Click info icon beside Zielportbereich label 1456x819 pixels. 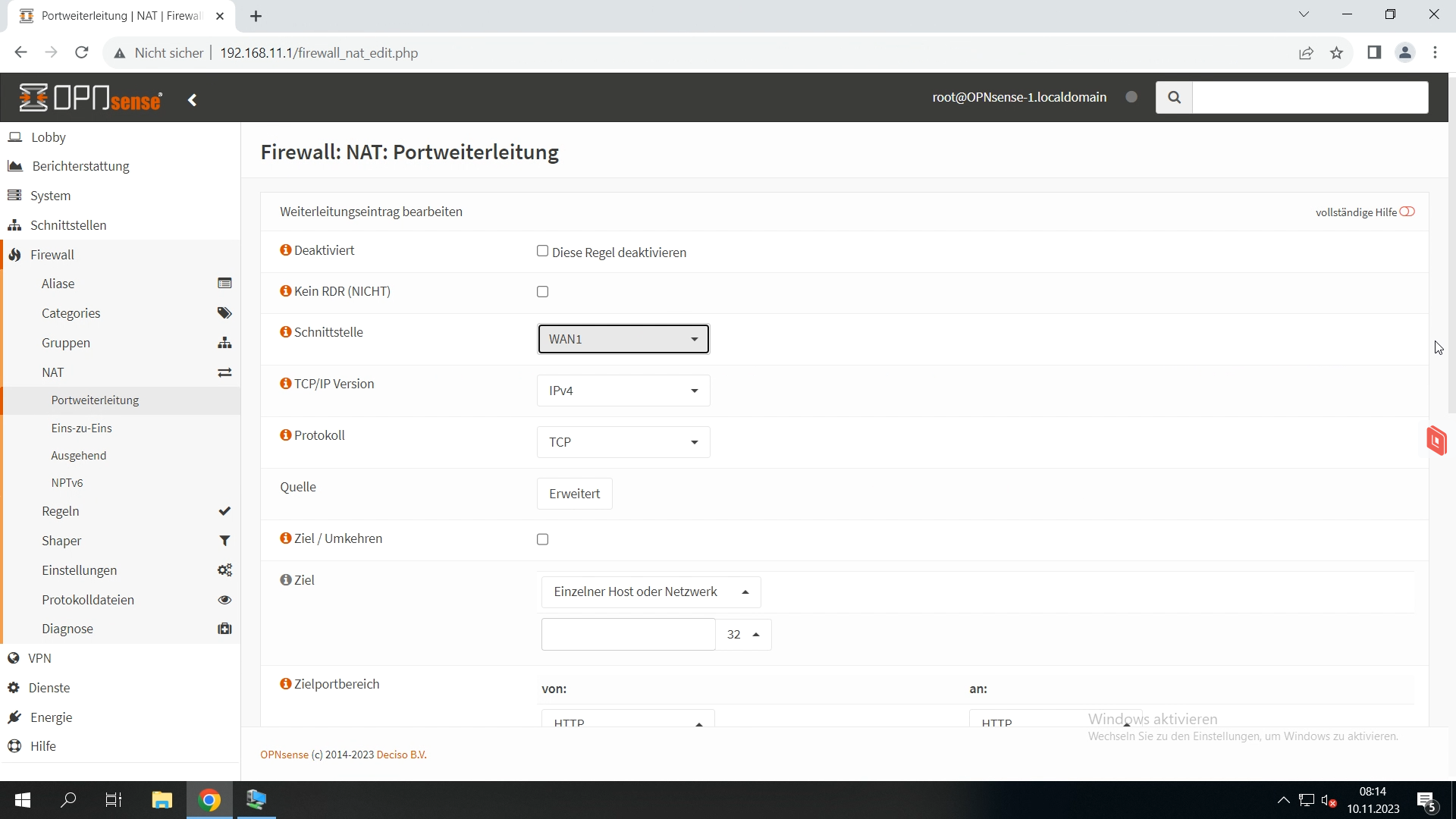(x=286, y=684)
